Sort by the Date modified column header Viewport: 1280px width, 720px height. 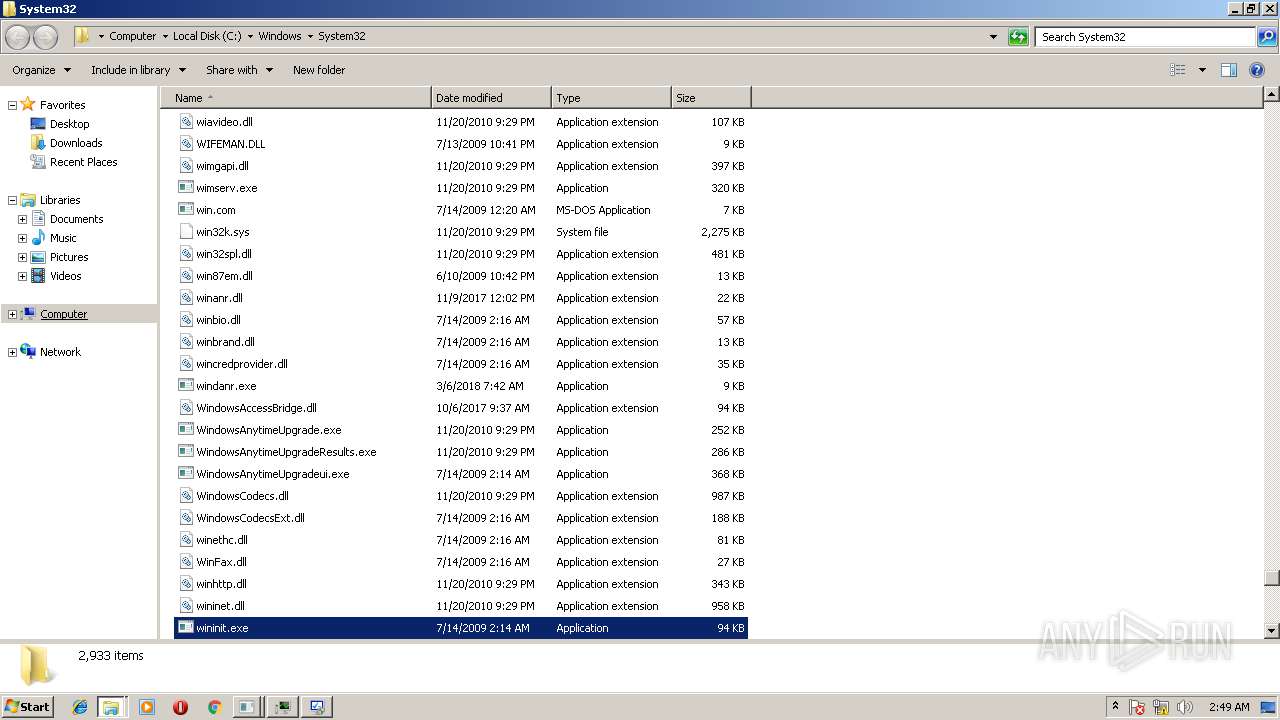tap(491, 98)
